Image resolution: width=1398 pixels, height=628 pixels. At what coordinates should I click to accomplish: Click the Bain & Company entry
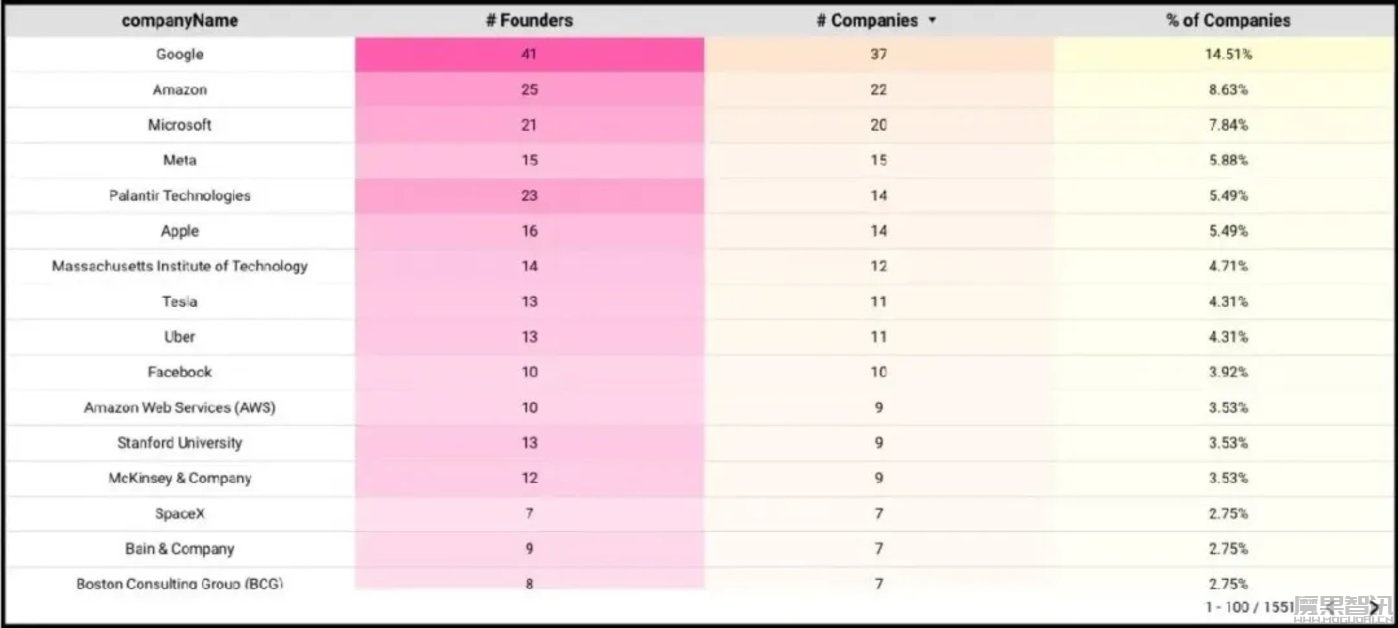180,548
